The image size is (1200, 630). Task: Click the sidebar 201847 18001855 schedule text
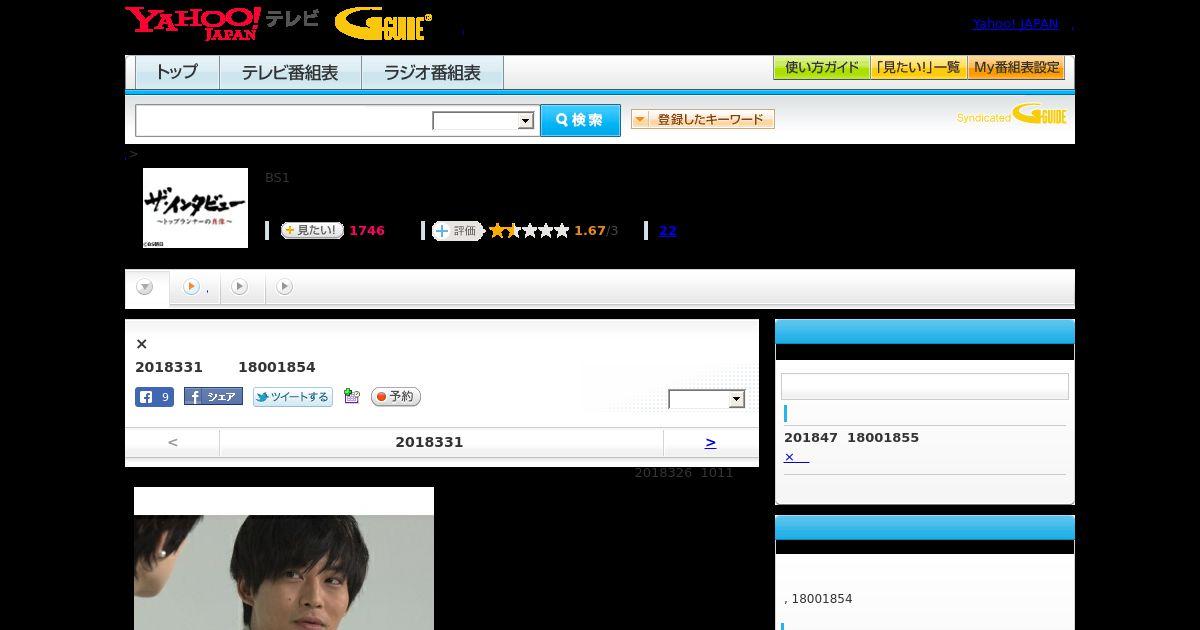pyautogui.click(x=851, y=438)
